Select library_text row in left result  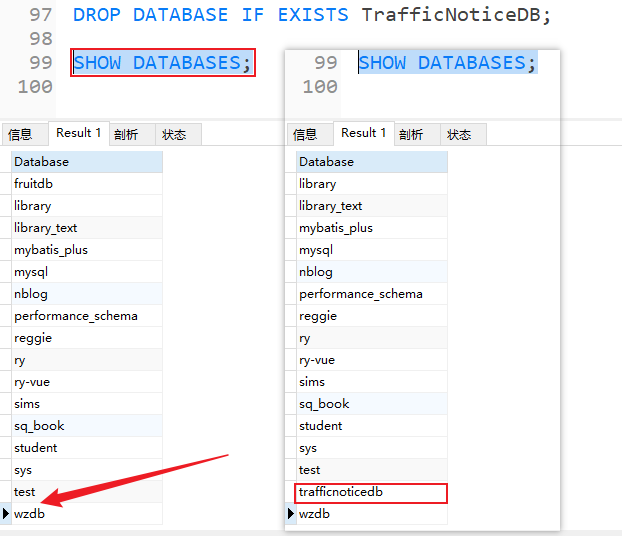[x=87, y=228]
